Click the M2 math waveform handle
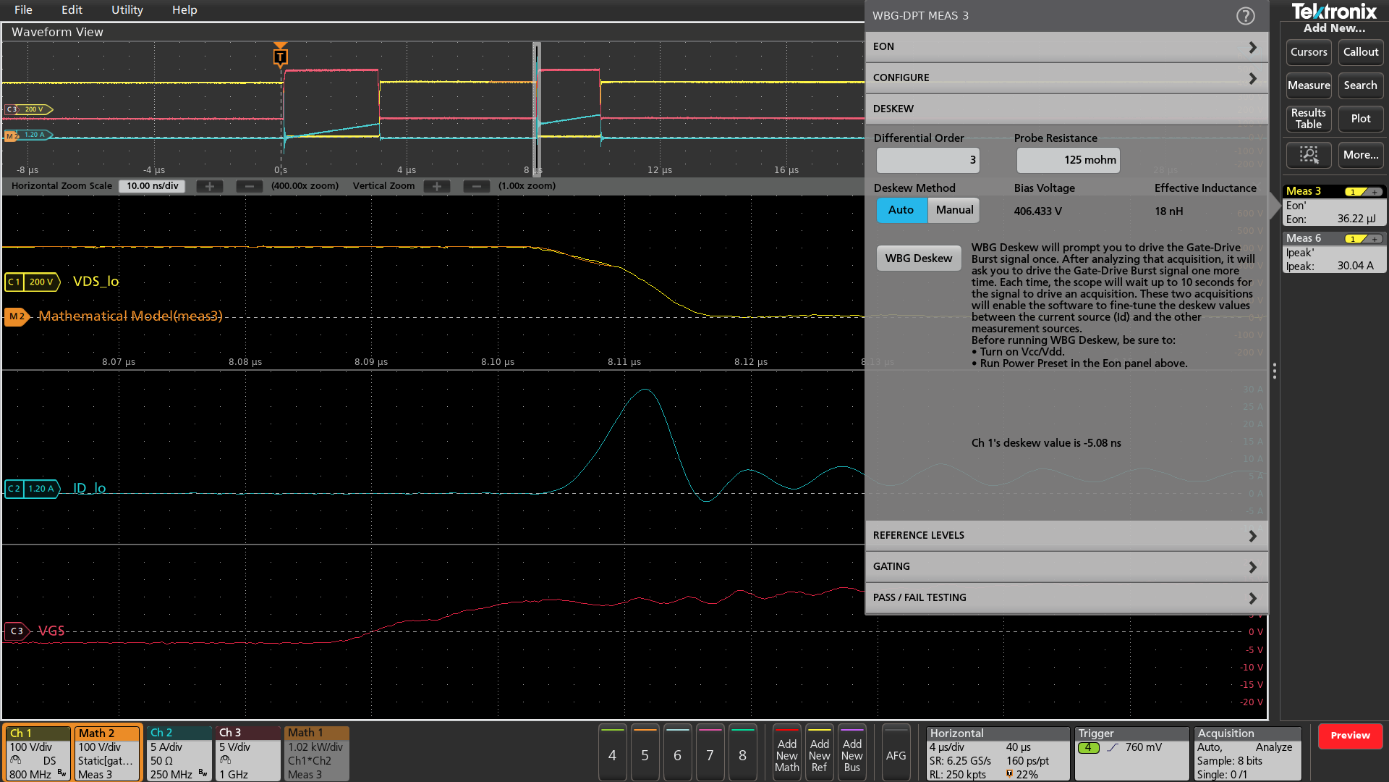This screenshot has height=782, width=1389. point(17,317)
